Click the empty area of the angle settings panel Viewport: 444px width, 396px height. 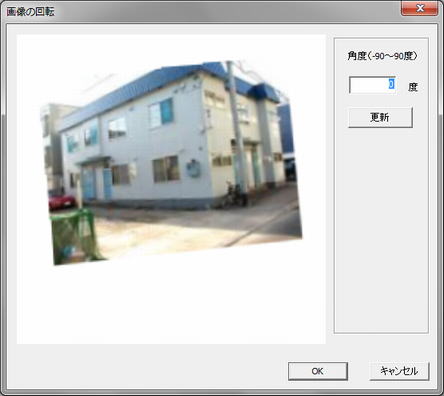[x=381, y=230]
